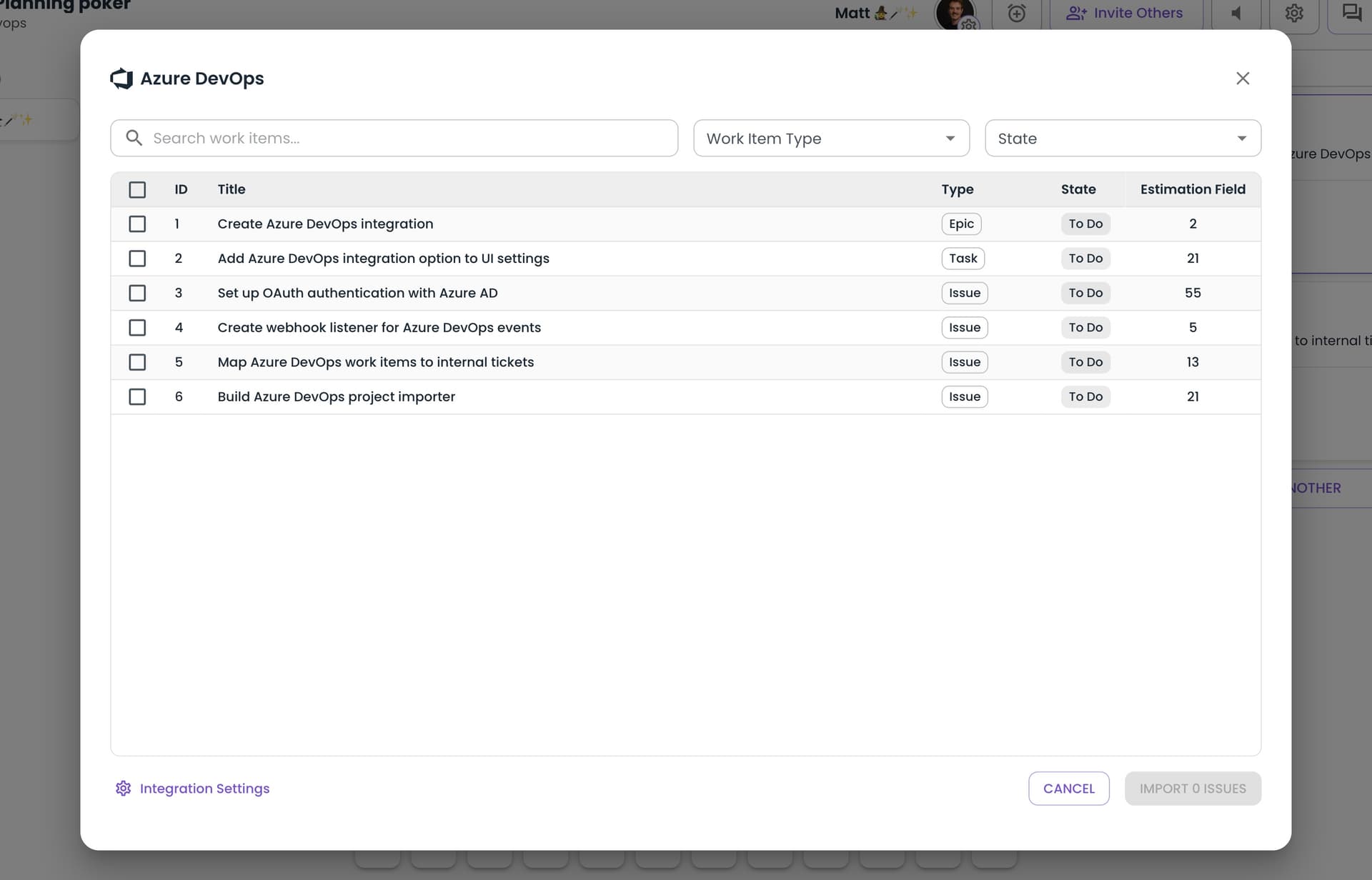Open the Work Item Type dropdown
Screen dimensions: 1372x880
(831, 138)
